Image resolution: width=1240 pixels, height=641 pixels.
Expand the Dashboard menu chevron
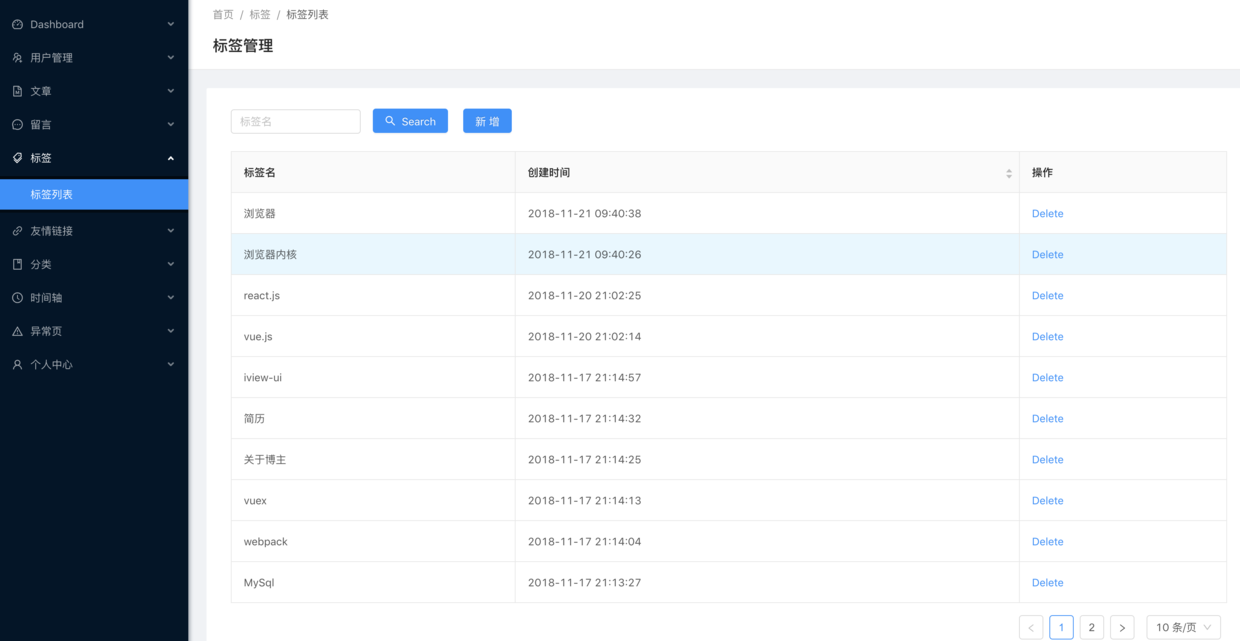click(x=170, y=24)
